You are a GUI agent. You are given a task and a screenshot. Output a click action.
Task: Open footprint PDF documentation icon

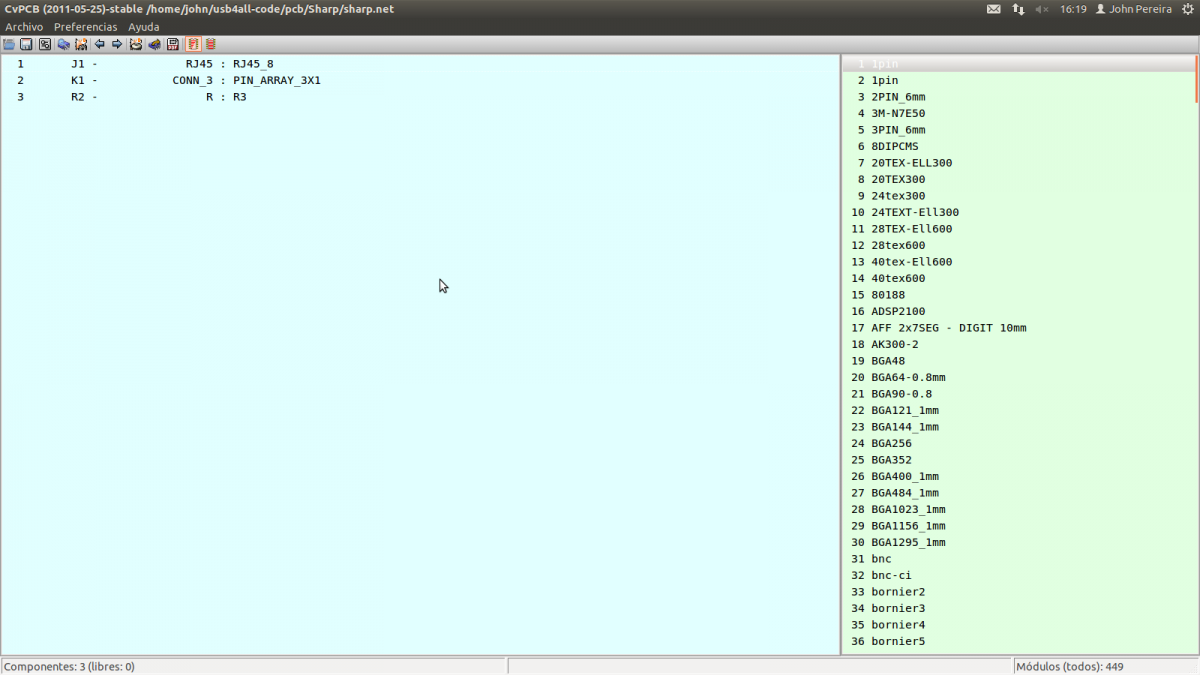pyautogui.click(x=173, y=44)
